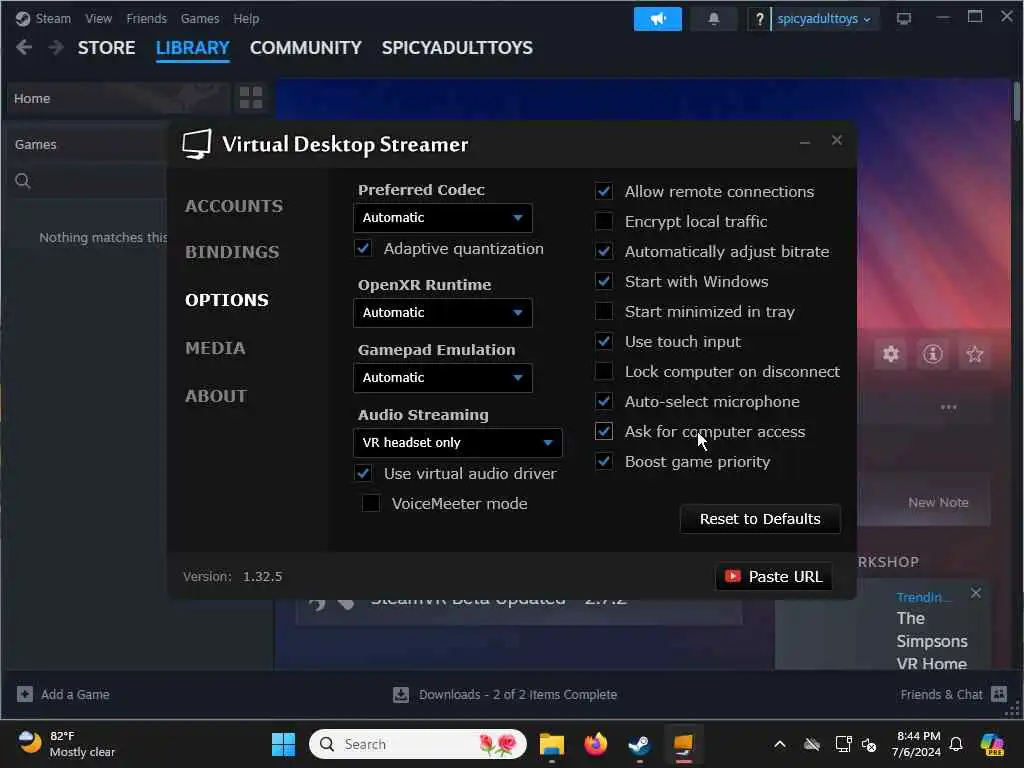Open the Copilot icon in taskbar

click(992, 744)
